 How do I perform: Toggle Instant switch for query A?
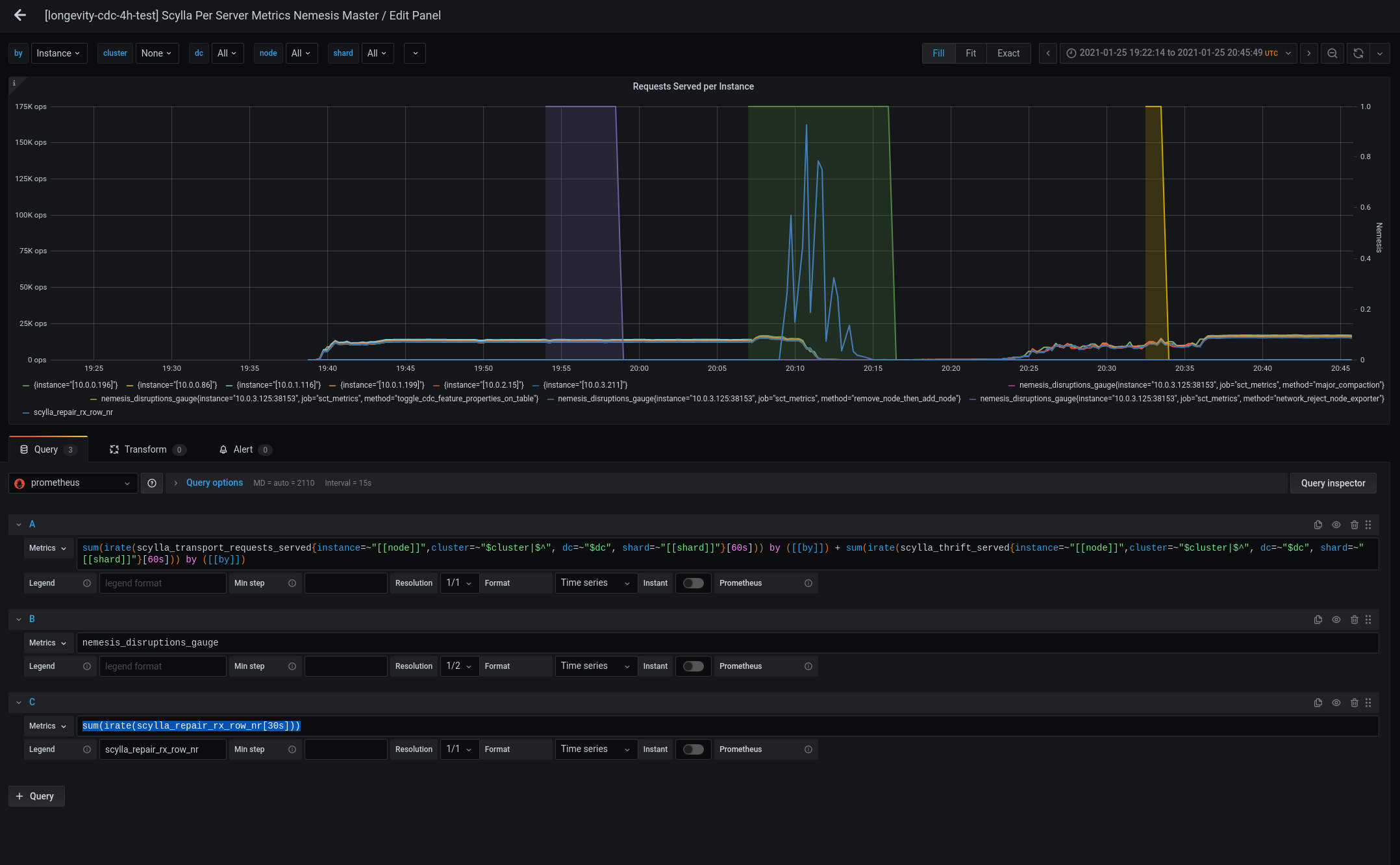point(694,583)
